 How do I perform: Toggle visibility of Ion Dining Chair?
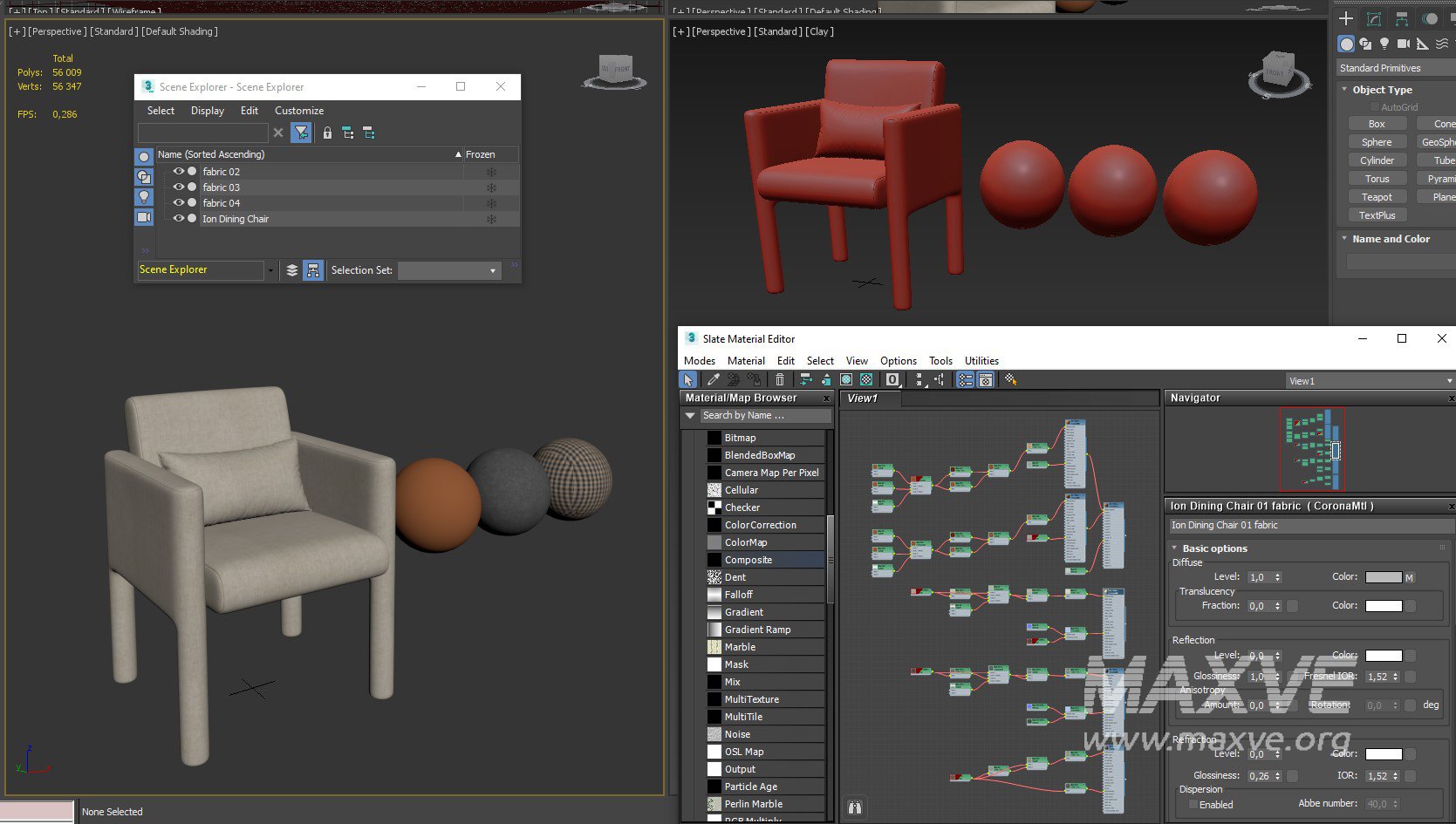[x=179, y=219]
